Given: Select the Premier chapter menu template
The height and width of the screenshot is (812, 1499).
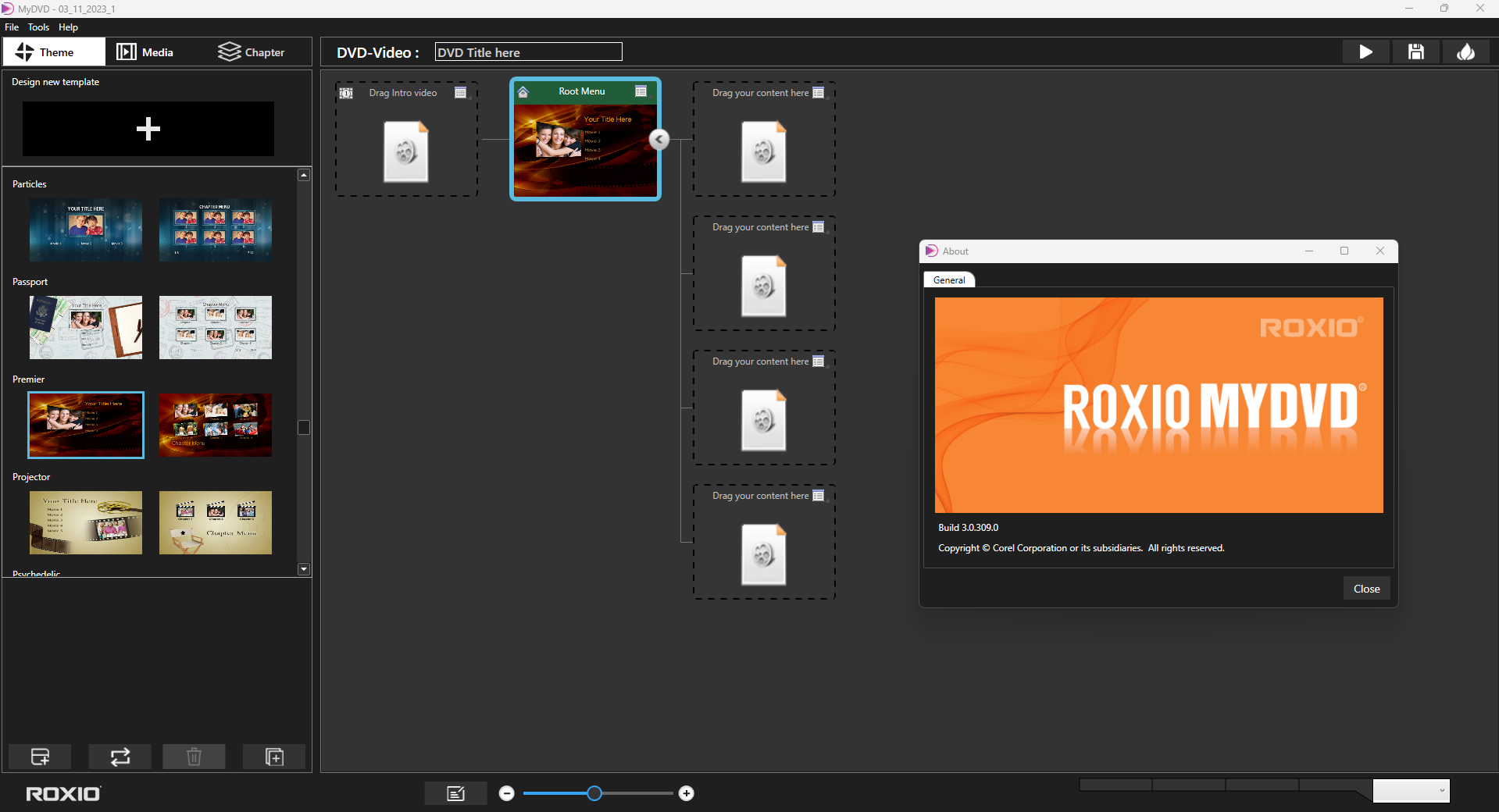Looking at the screenshot, I should click(216, 425).
